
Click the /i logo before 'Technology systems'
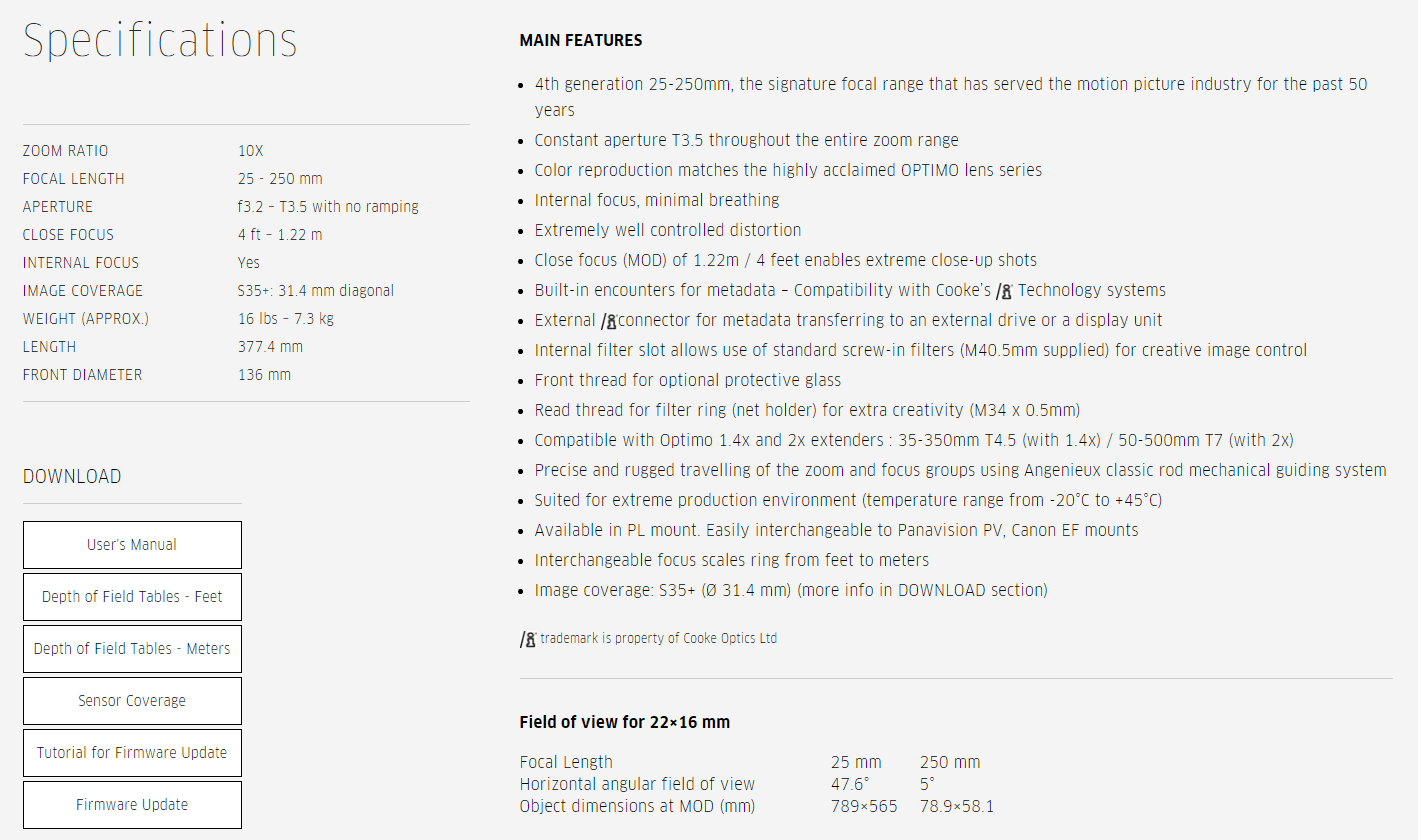(x=1005, y=291)
